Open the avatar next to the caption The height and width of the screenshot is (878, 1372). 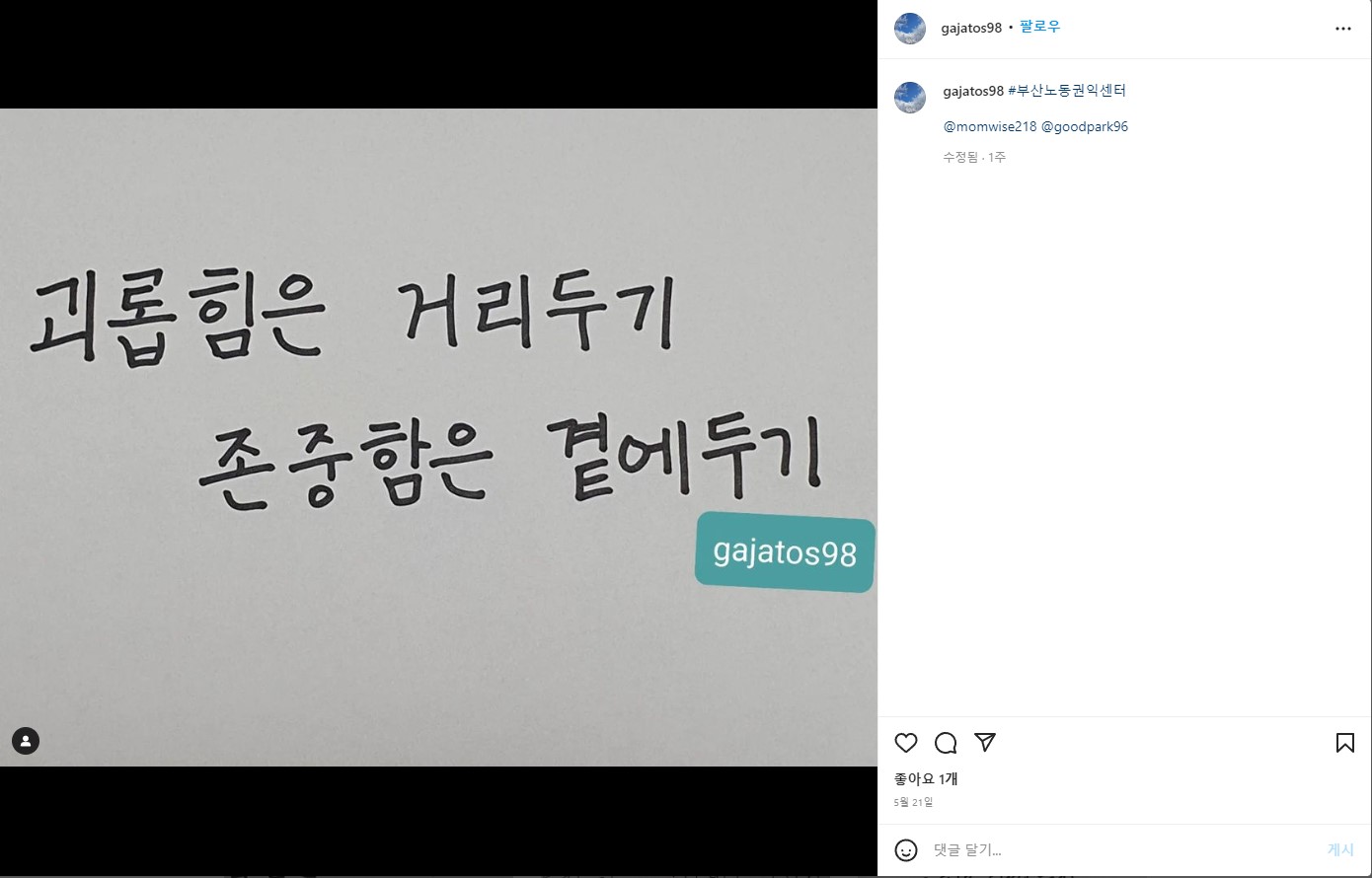point(910,98)
